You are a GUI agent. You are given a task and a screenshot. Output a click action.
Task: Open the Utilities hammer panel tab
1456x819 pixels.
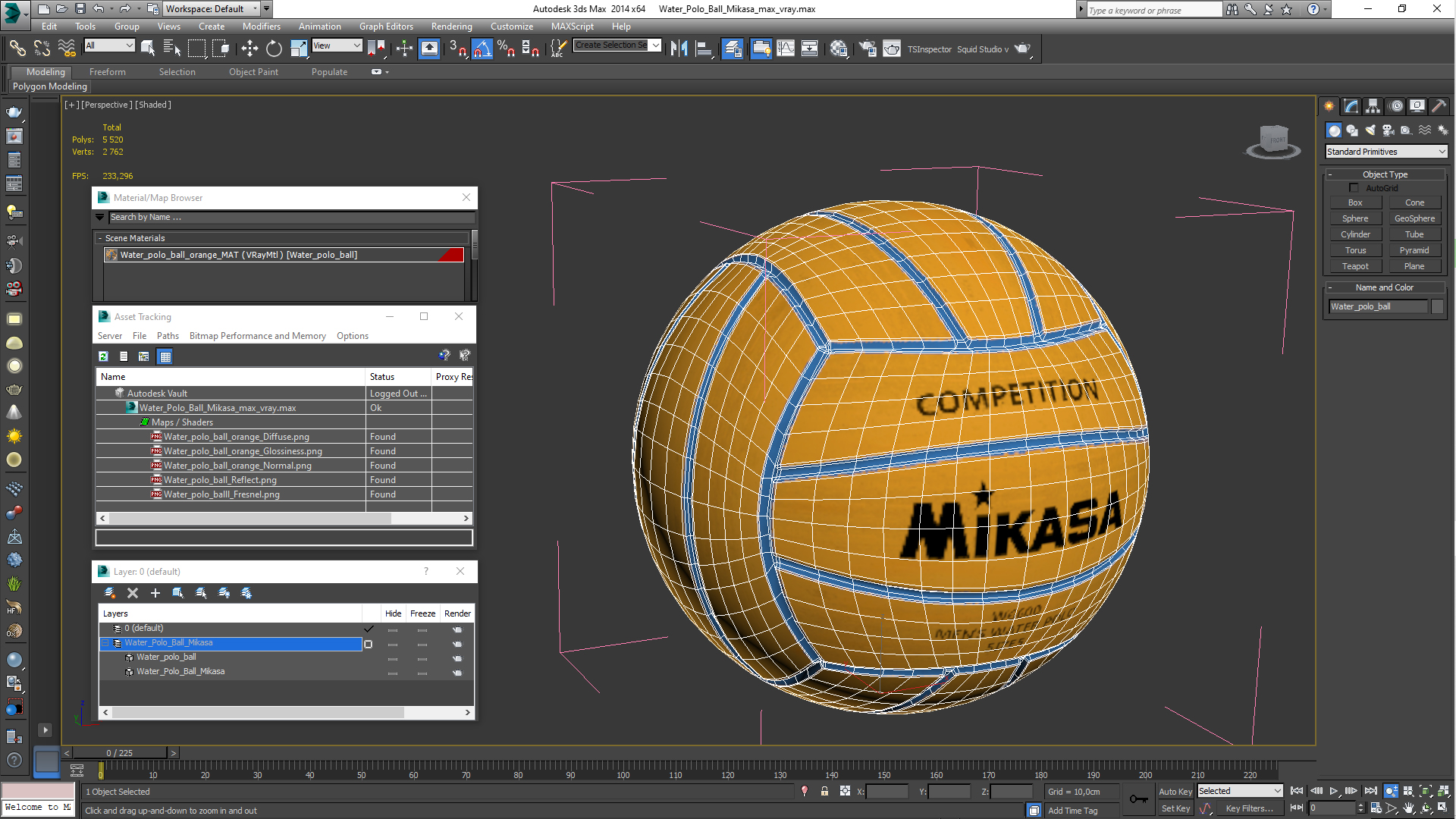1439,106
